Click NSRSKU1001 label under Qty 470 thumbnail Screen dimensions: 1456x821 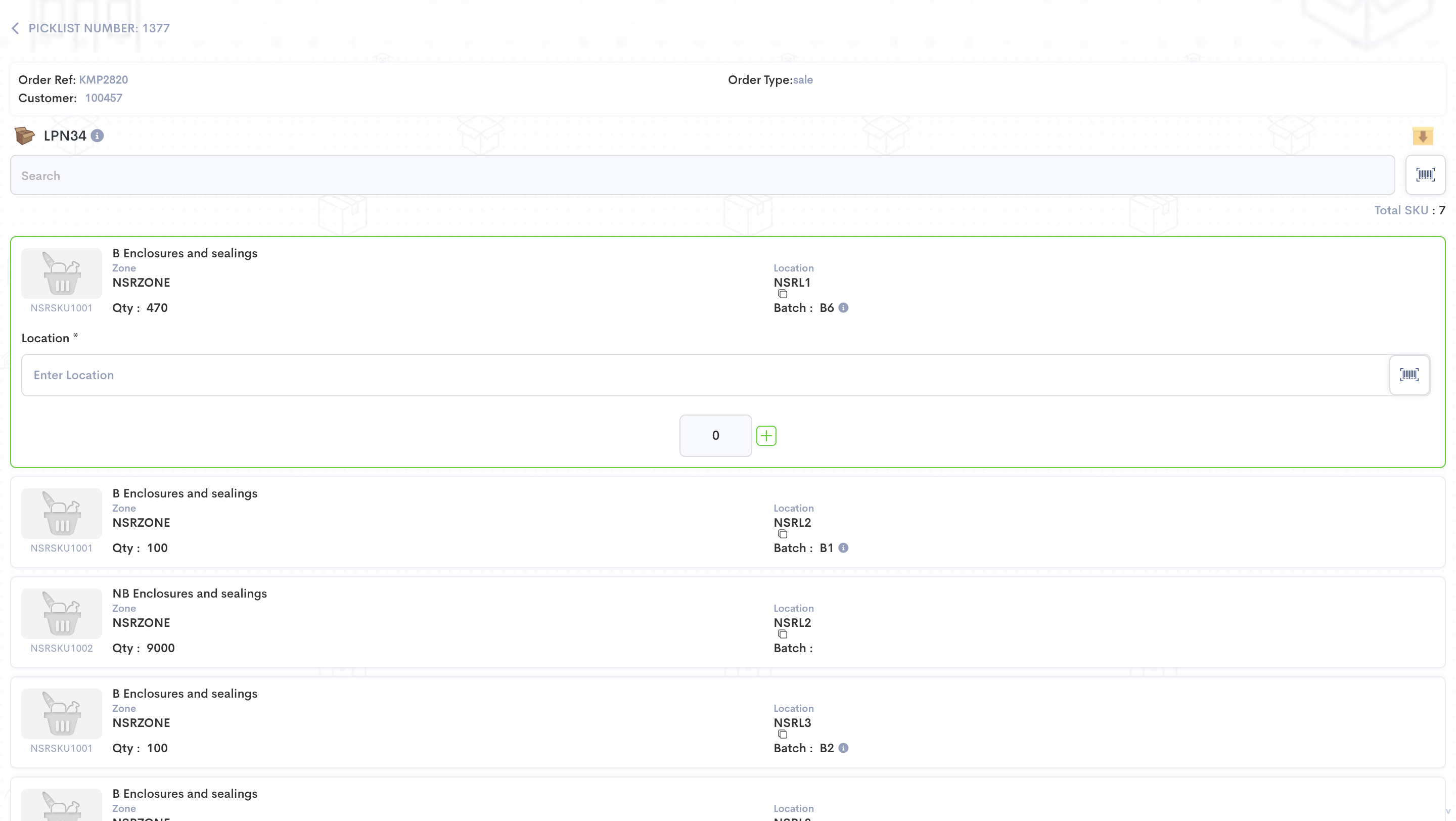[62, 308]
